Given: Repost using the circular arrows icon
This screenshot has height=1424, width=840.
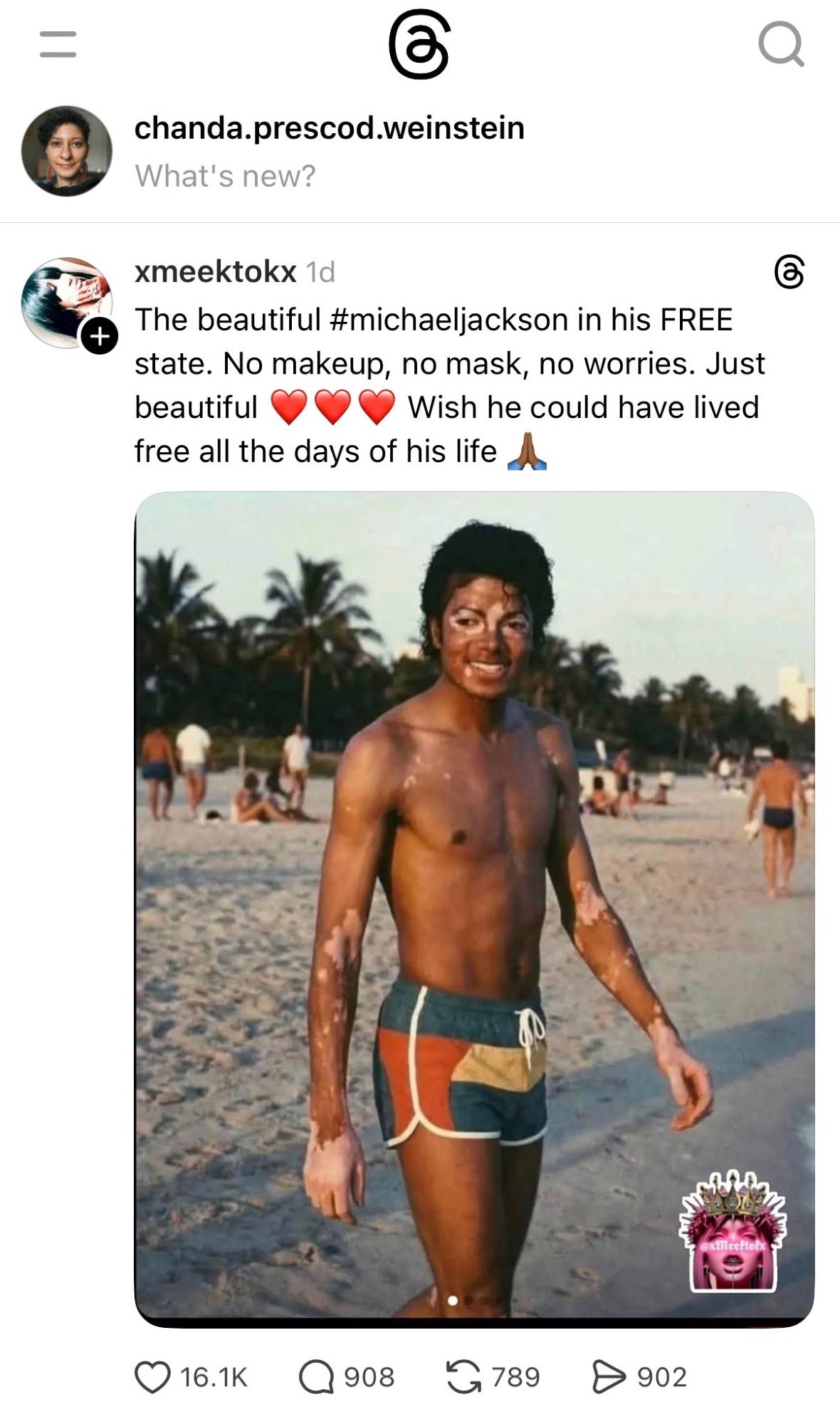Looking at the screenshot, I should (x=463, y=1376).
